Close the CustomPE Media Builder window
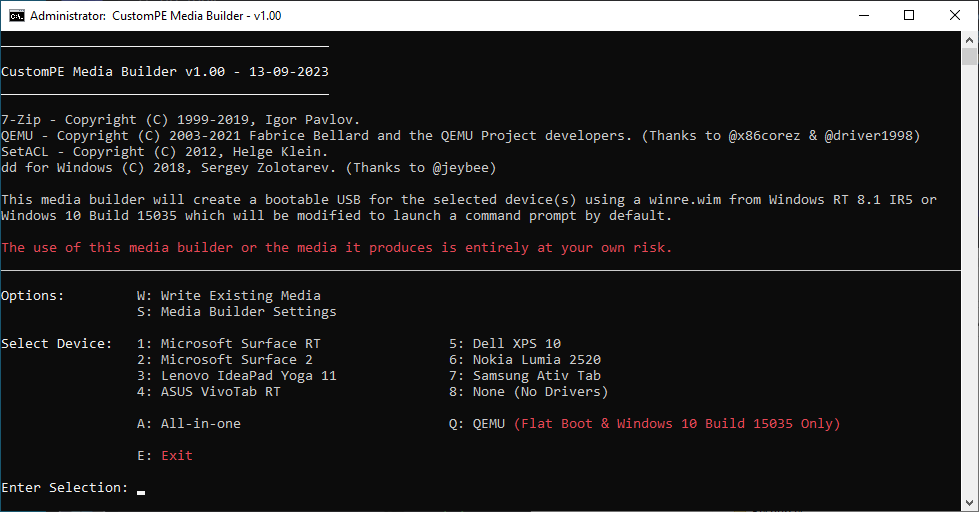 tap(955, 16)
